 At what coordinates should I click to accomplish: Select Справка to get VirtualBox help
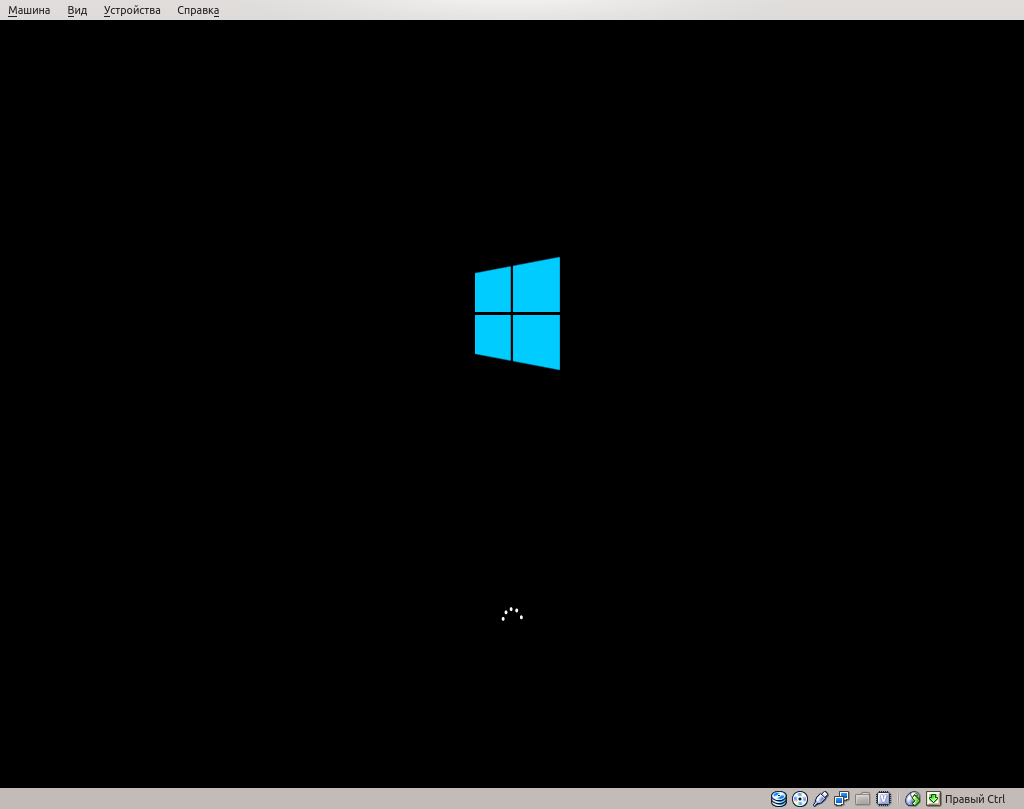(x=197, y=10)
